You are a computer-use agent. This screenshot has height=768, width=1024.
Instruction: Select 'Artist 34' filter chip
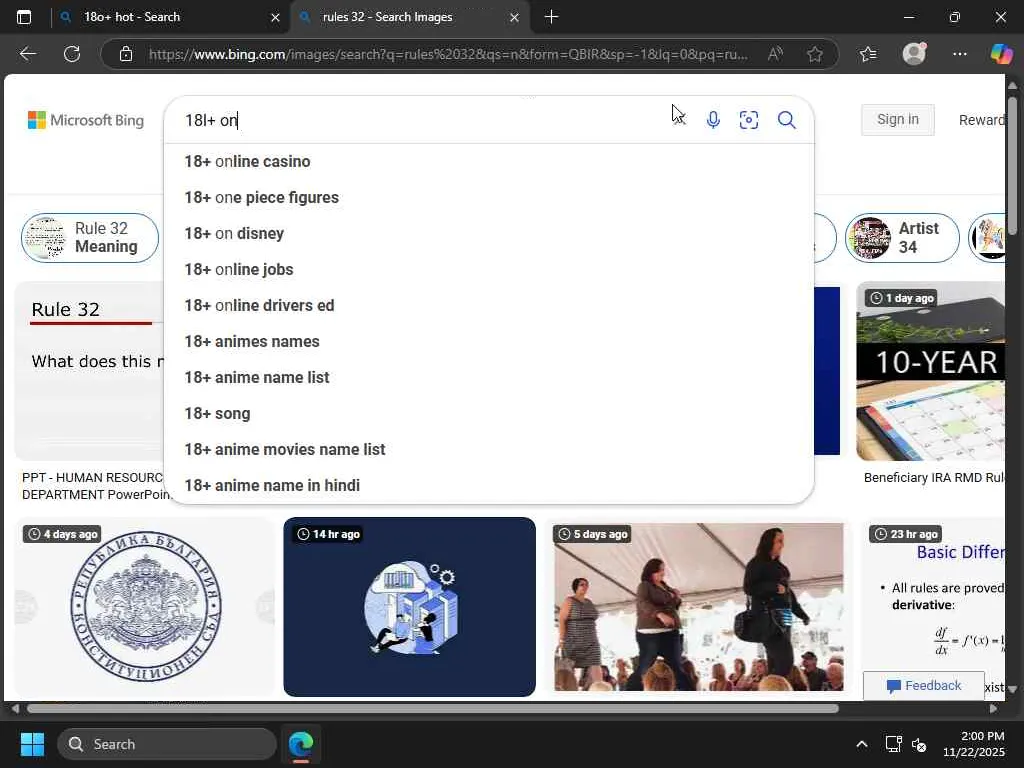pos(902,238)
